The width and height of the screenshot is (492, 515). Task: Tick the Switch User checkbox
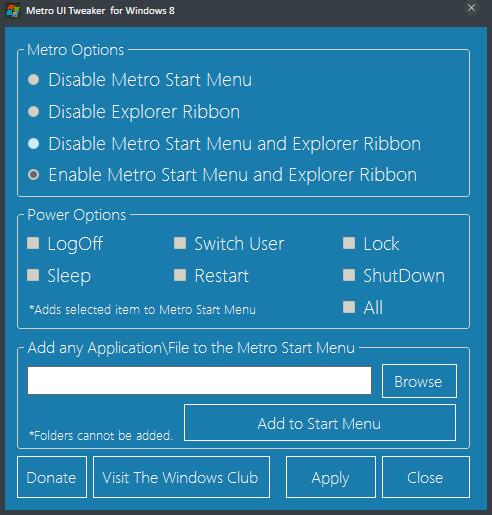point(180,243)
